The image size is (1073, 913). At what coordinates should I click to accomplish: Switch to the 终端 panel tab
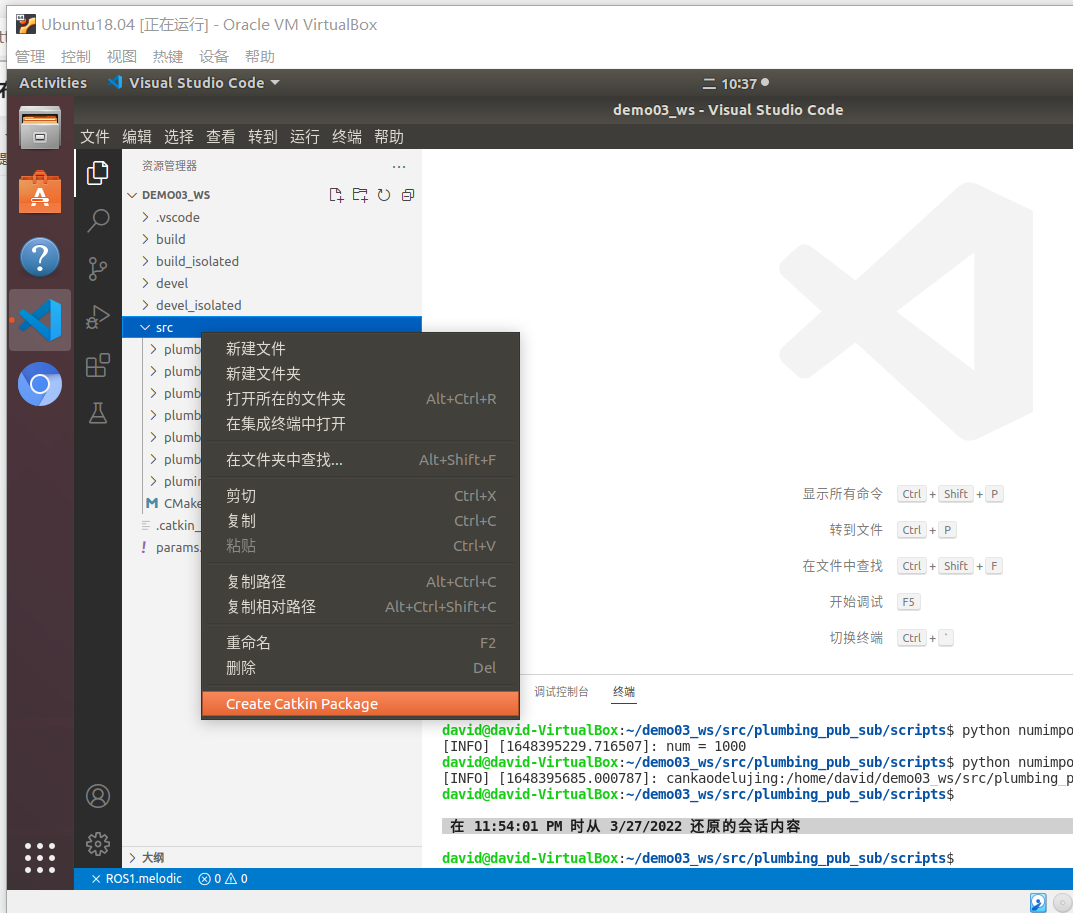point(624,692)
